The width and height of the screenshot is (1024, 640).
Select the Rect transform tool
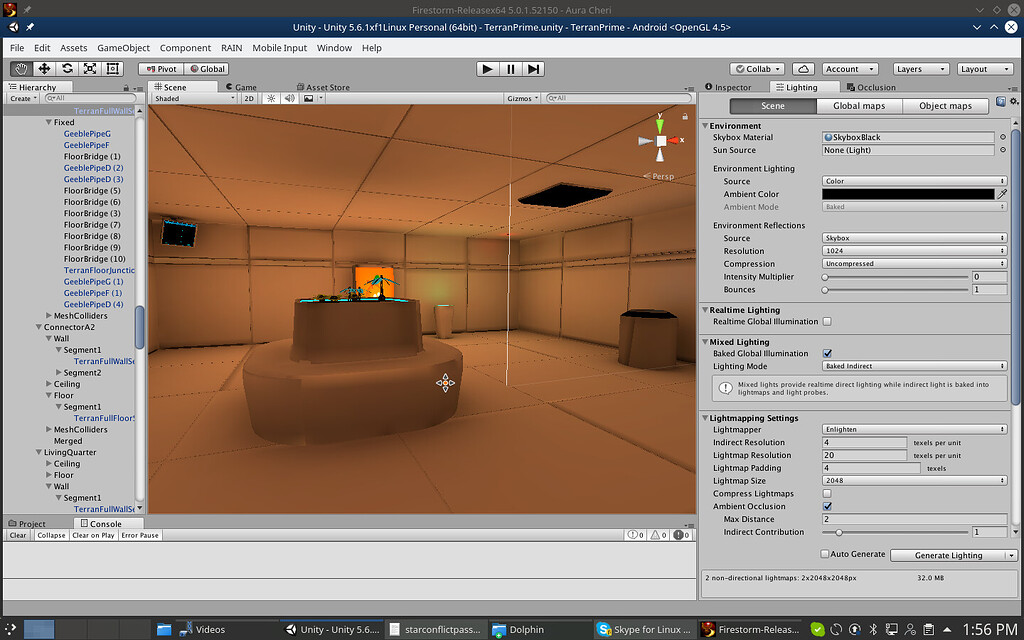click(x=112, y=68)
